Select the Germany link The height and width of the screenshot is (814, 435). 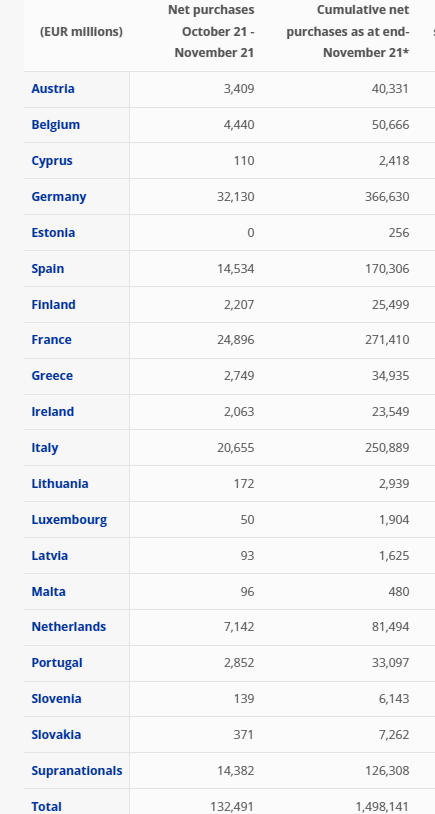(x=59, y=197)
